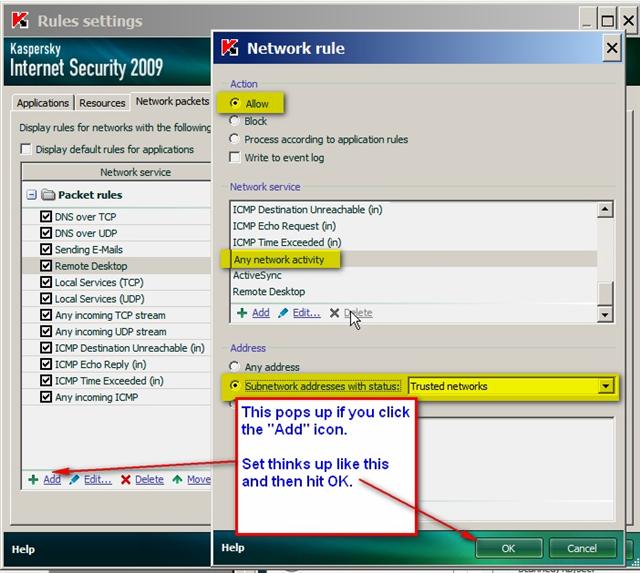The height and width of the screenshot is (573, 640).
Task: Uncheck ICMP Destination Unreachable (in) packet rule
Action: coord(46,348)
